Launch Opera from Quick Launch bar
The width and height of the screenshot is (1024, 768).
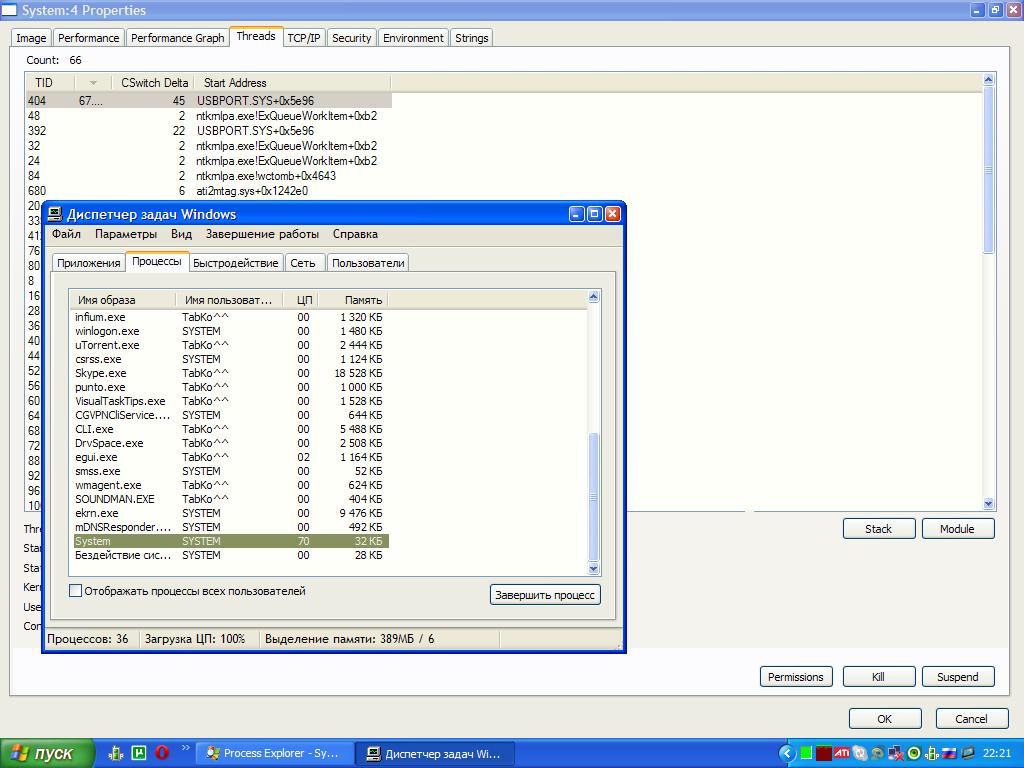162,753
